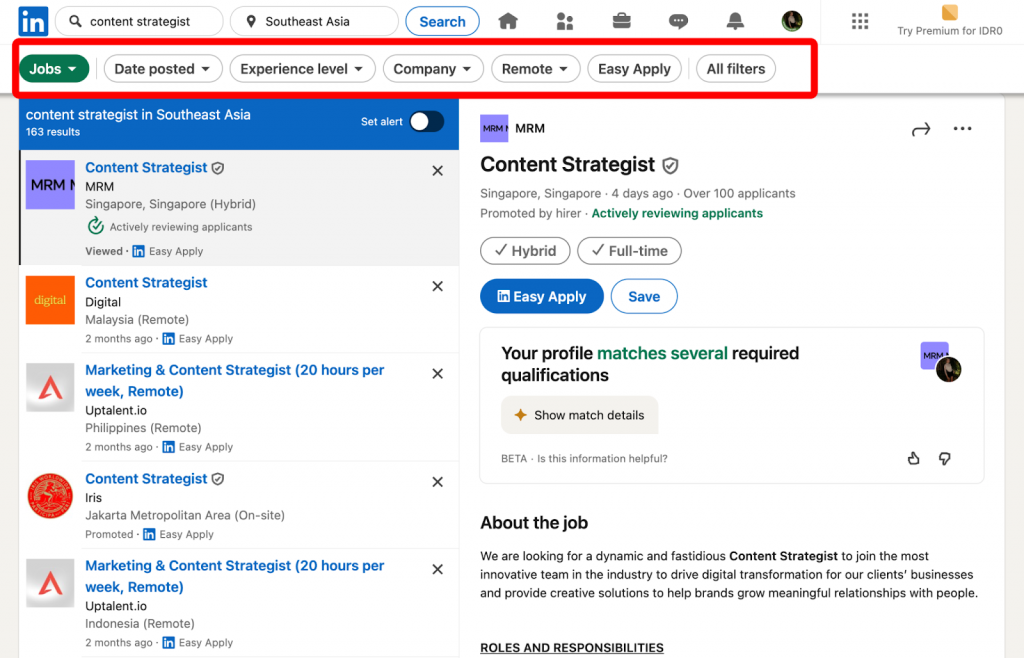1024x658 pixels.
Task: Save the Content Strategist job
Action: [x=644, y=296]
